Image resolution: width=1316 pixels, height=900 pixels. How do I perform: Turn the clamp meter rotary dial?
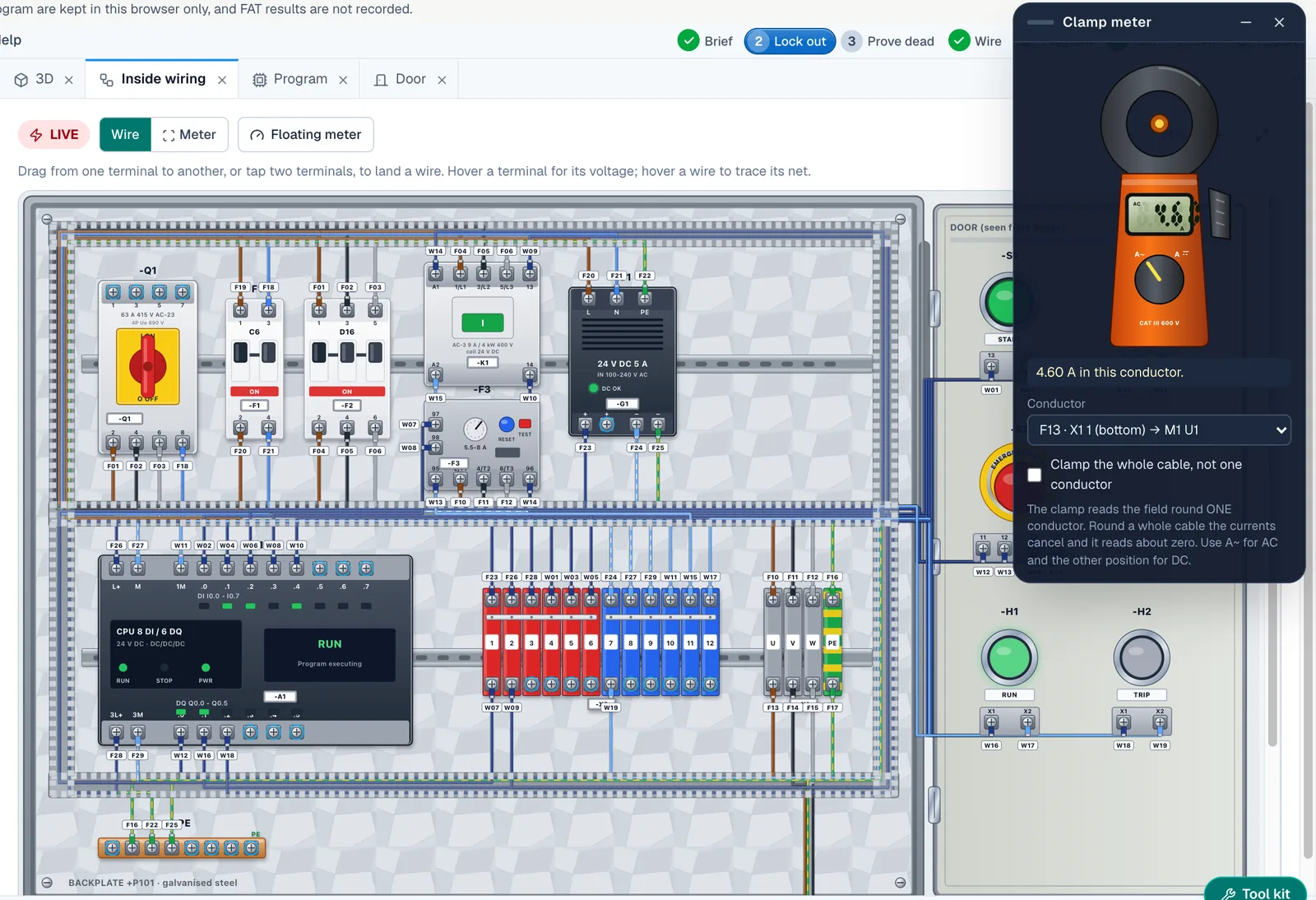click(x=1159, y=279)
